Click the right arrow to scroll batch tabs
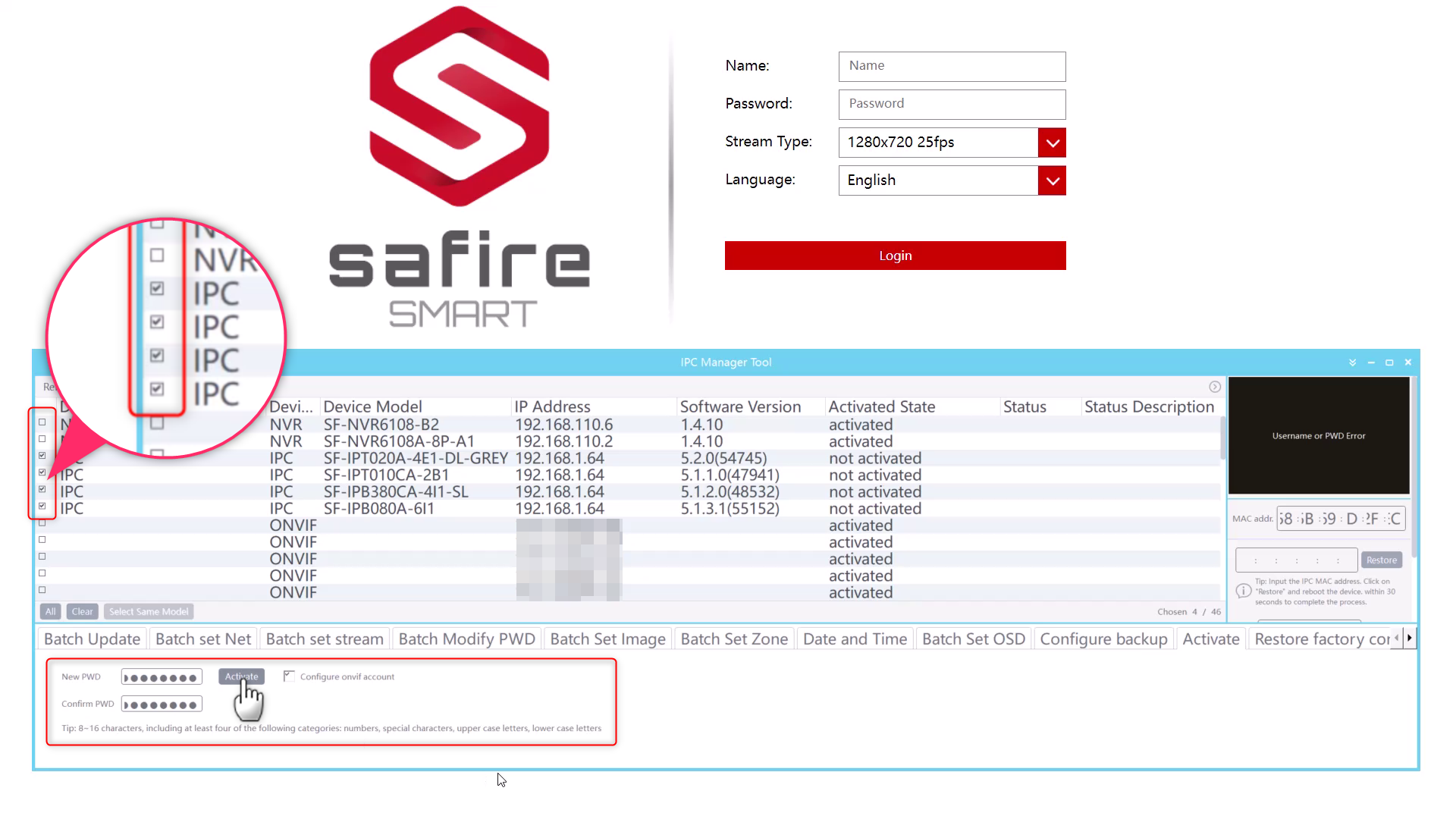Image resolution: width=1456 pixels, height=819 pixels. point(1409,638)
